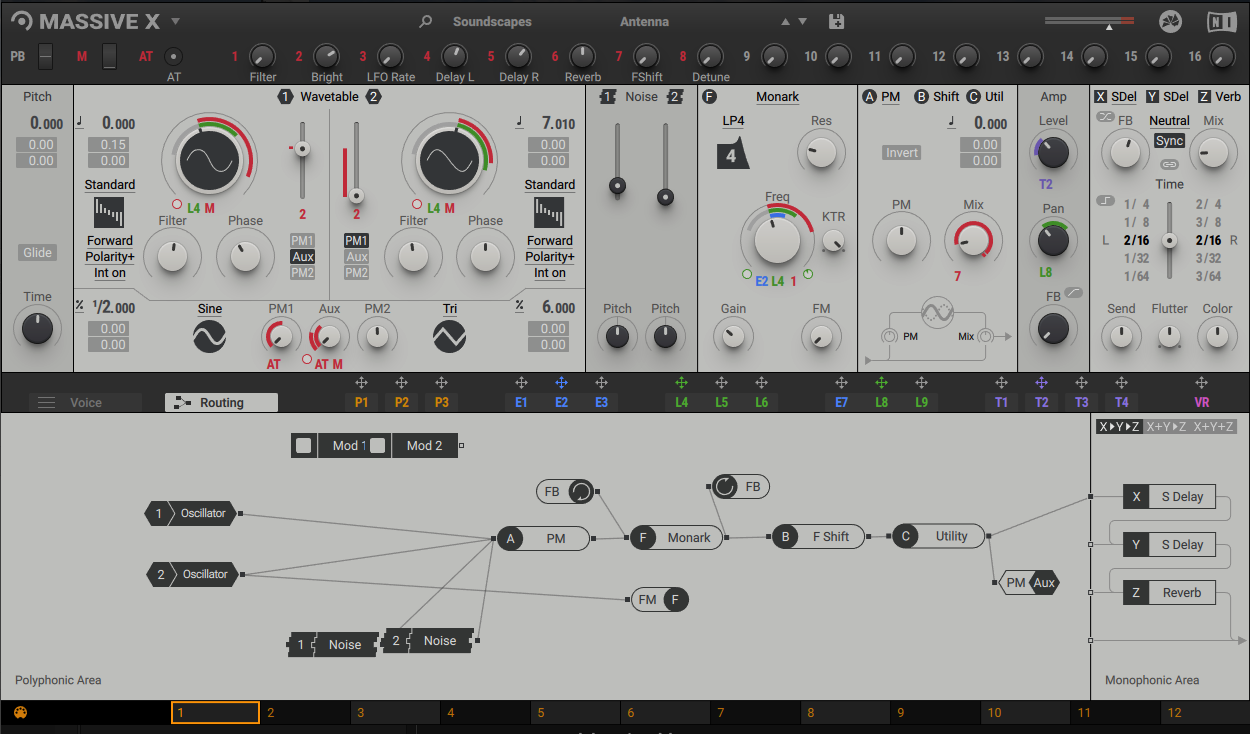Click the delay time link chain icon
Viewport: 1250px width, 734px height.
(x=1169, y=163)
